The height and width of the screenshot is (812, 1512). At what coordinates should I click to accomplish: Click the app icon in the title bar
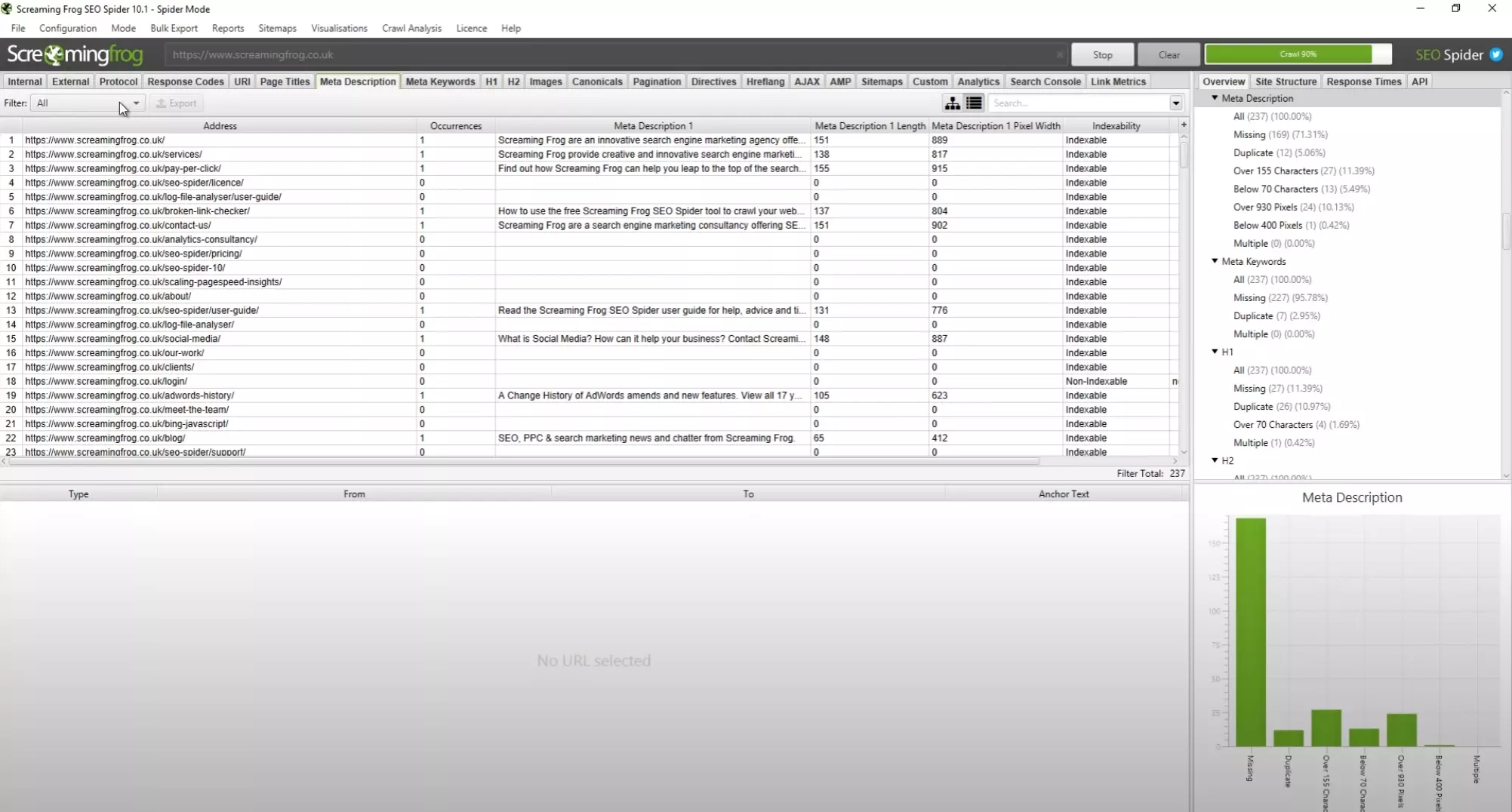(x=7, y=8)
